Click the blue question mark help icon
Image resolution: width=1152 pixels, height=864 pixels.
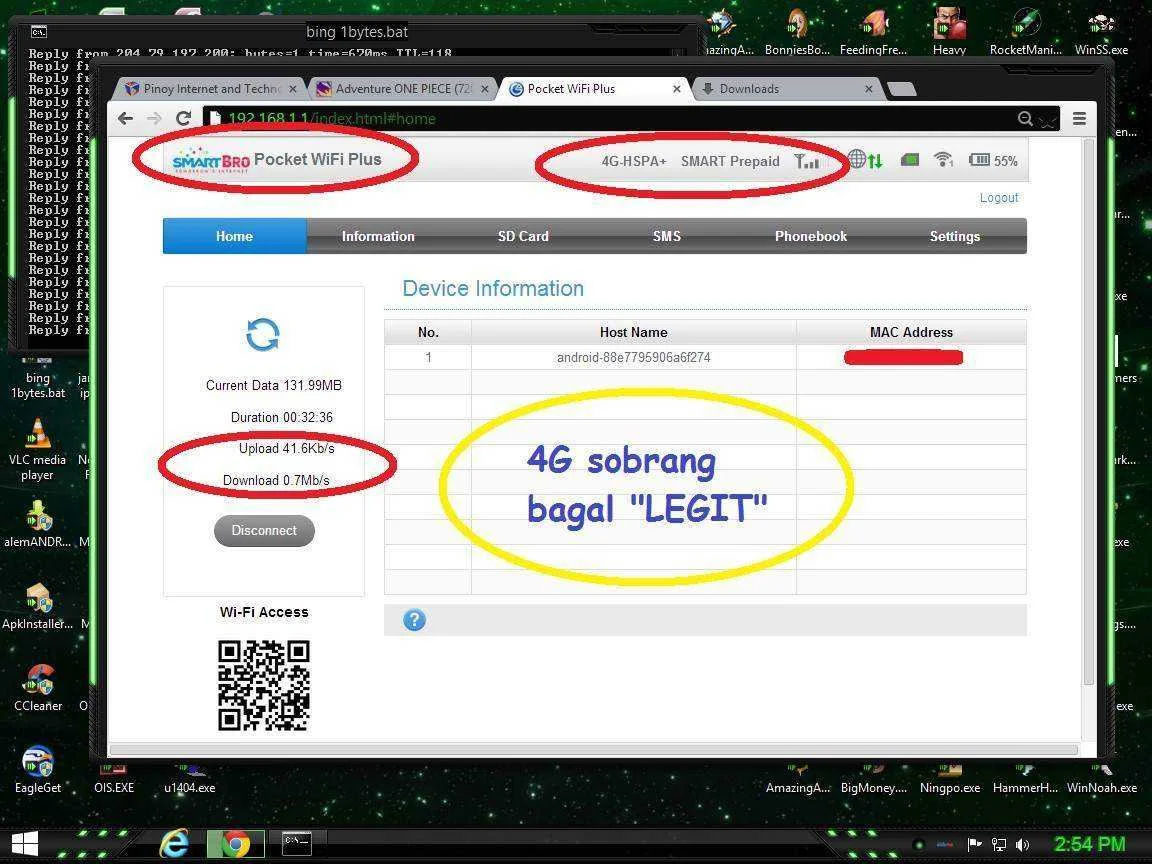(414, 620)
